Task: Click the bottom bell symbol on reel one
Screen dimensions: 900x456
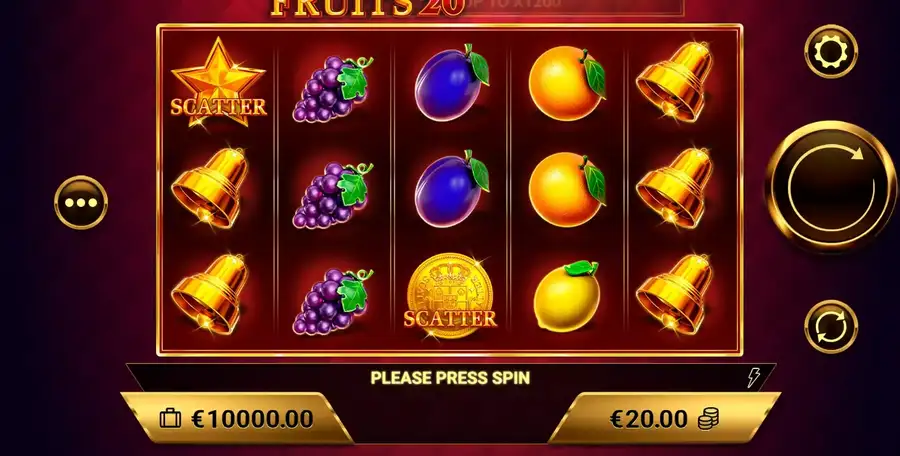Action: [x=210, y=293]
